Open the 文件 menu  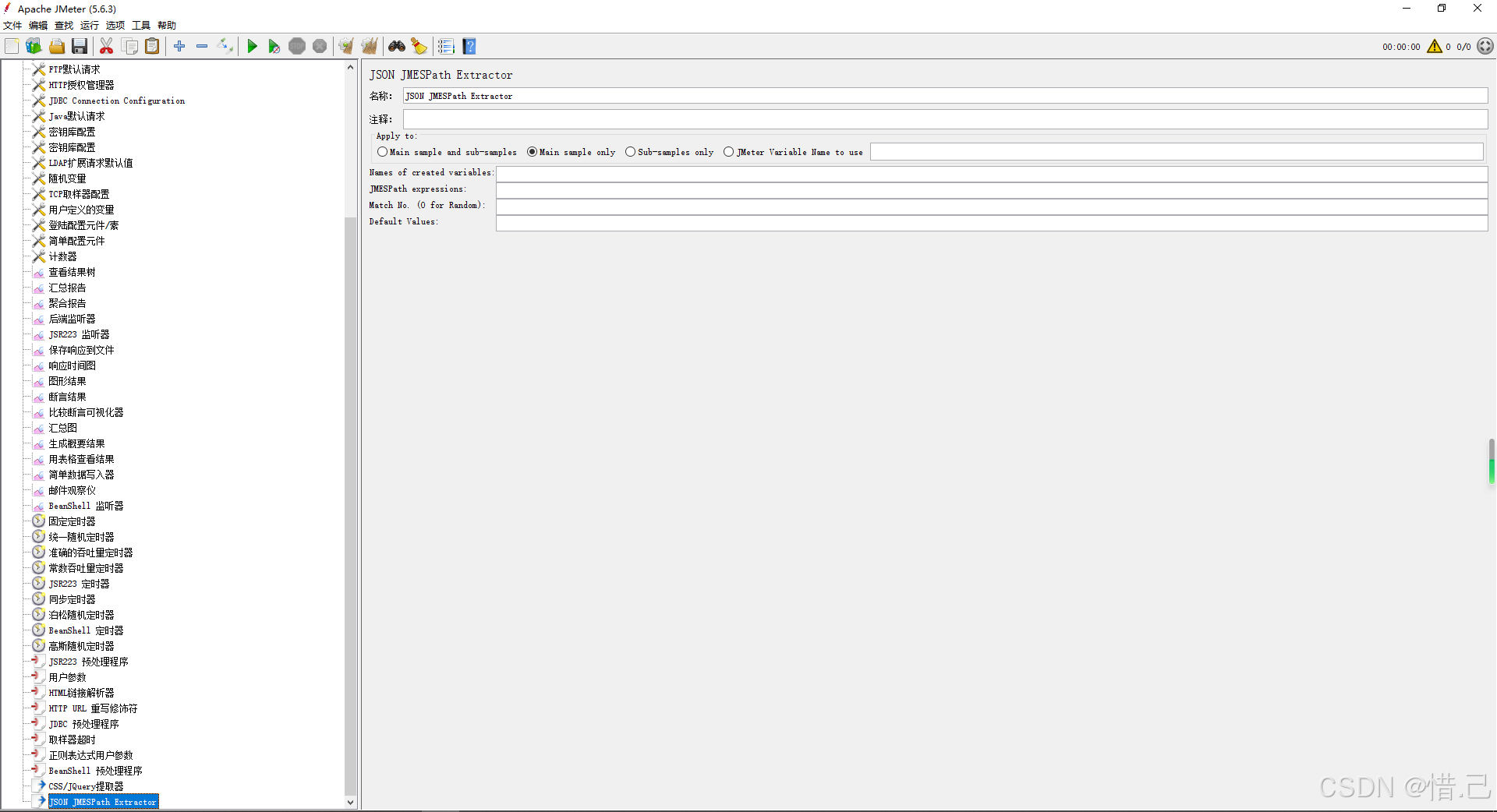12,26
